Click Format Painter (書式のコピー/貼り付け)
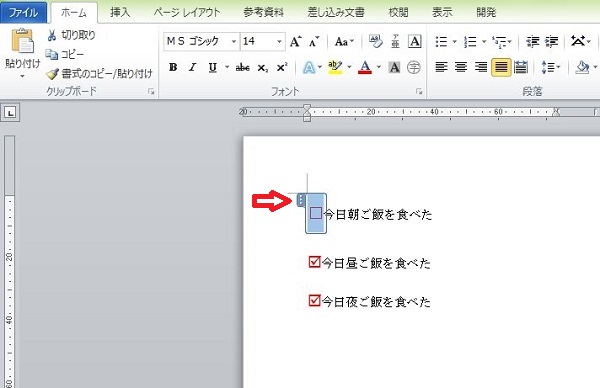Viewport: 600px width, 388px height. [x=99, y=73]
